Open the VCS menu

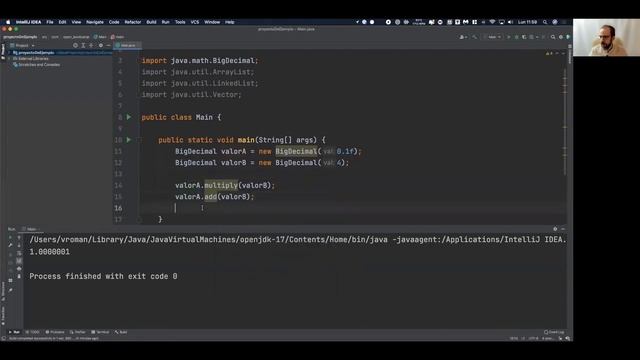click(x=195, y=22)
